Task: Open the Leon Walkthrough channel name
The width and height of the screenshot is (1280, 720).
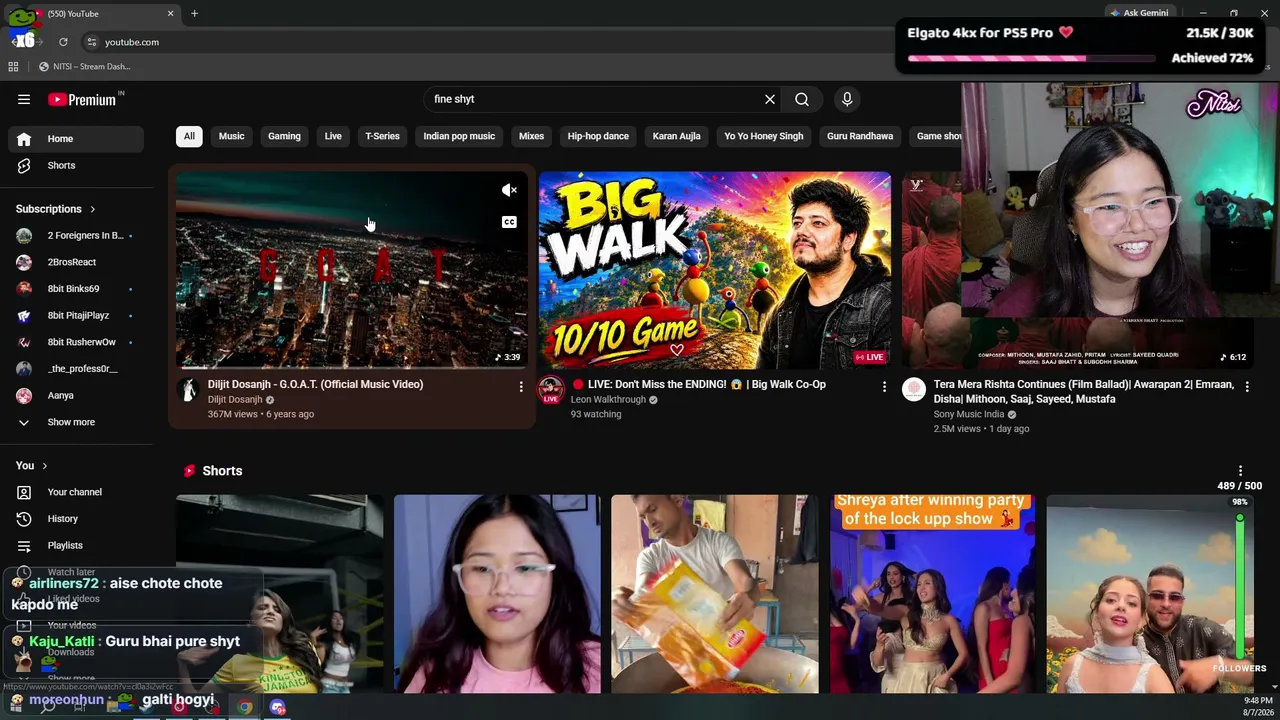Action: tap(608, 400)
